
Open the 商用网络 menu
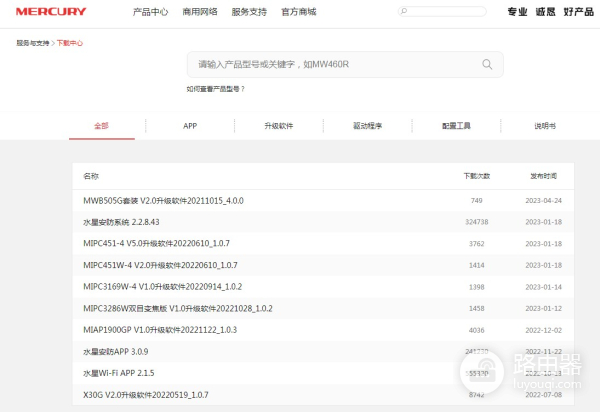click(200, 12)
